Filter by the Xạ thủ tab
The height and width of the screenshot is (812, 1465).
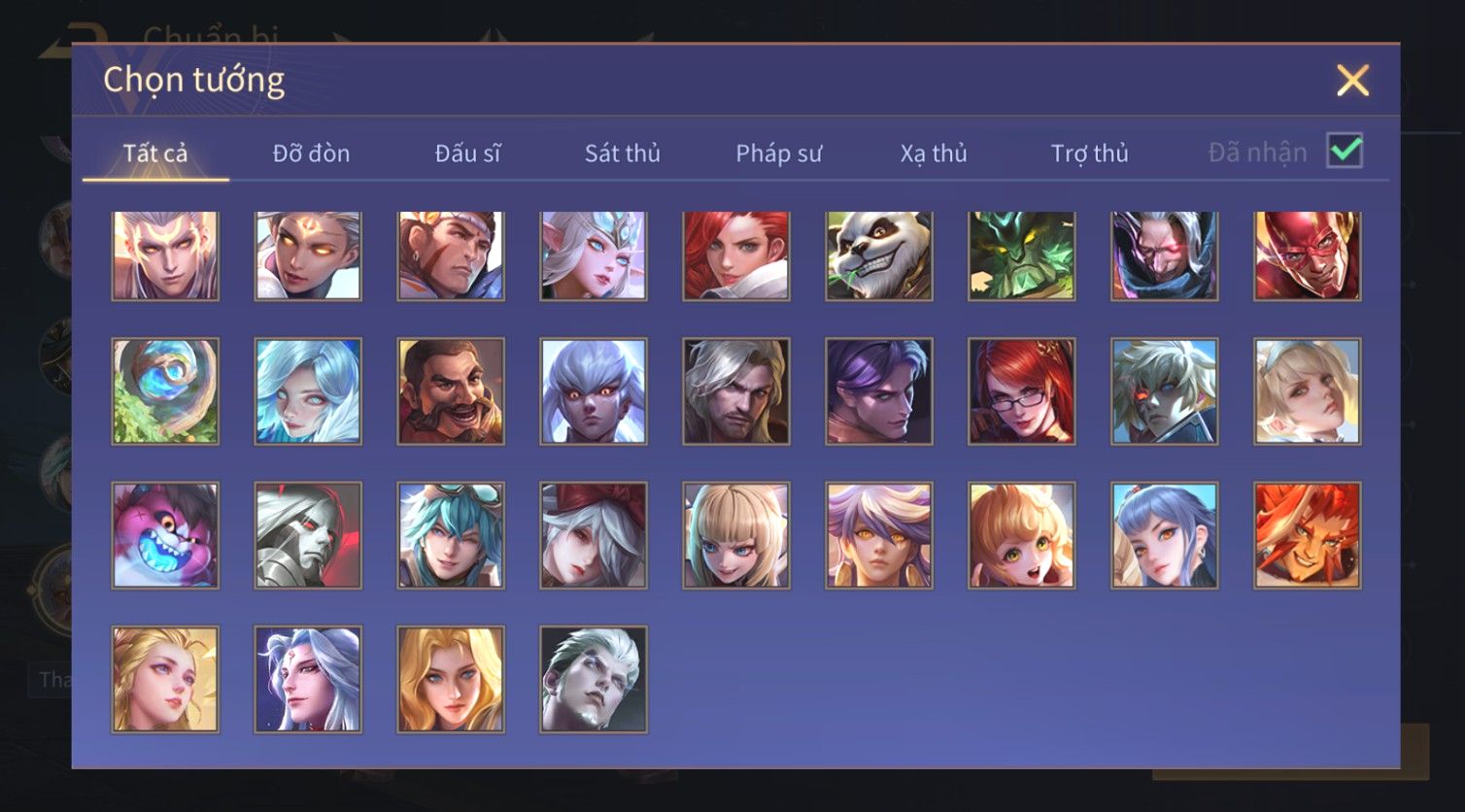pos(934,153)
